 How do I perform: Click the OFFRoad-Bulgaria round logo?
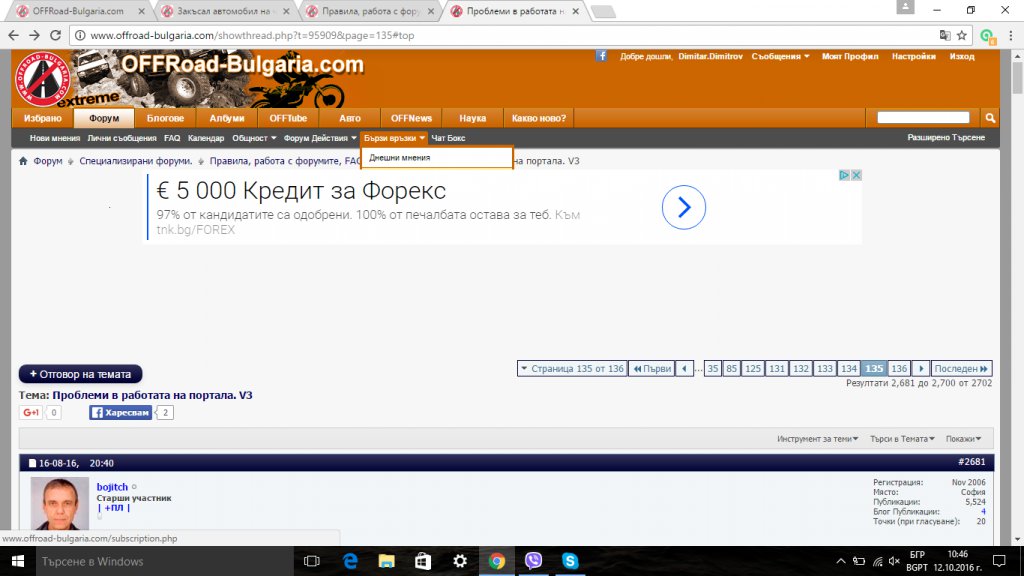pyautogui.click(x=41, y=79)
